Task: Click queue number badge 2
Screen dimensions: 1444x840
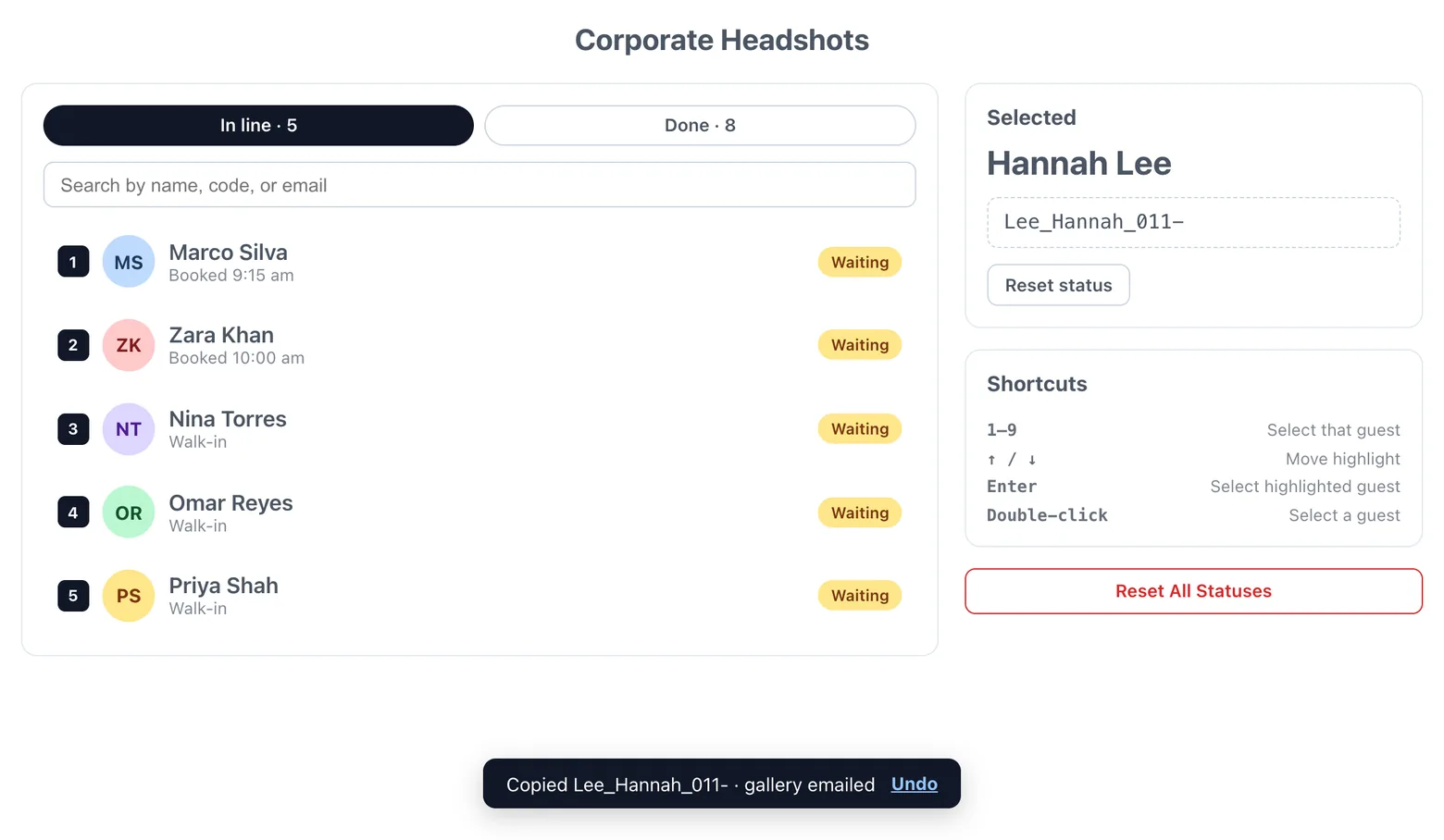Action: [73, 345]
